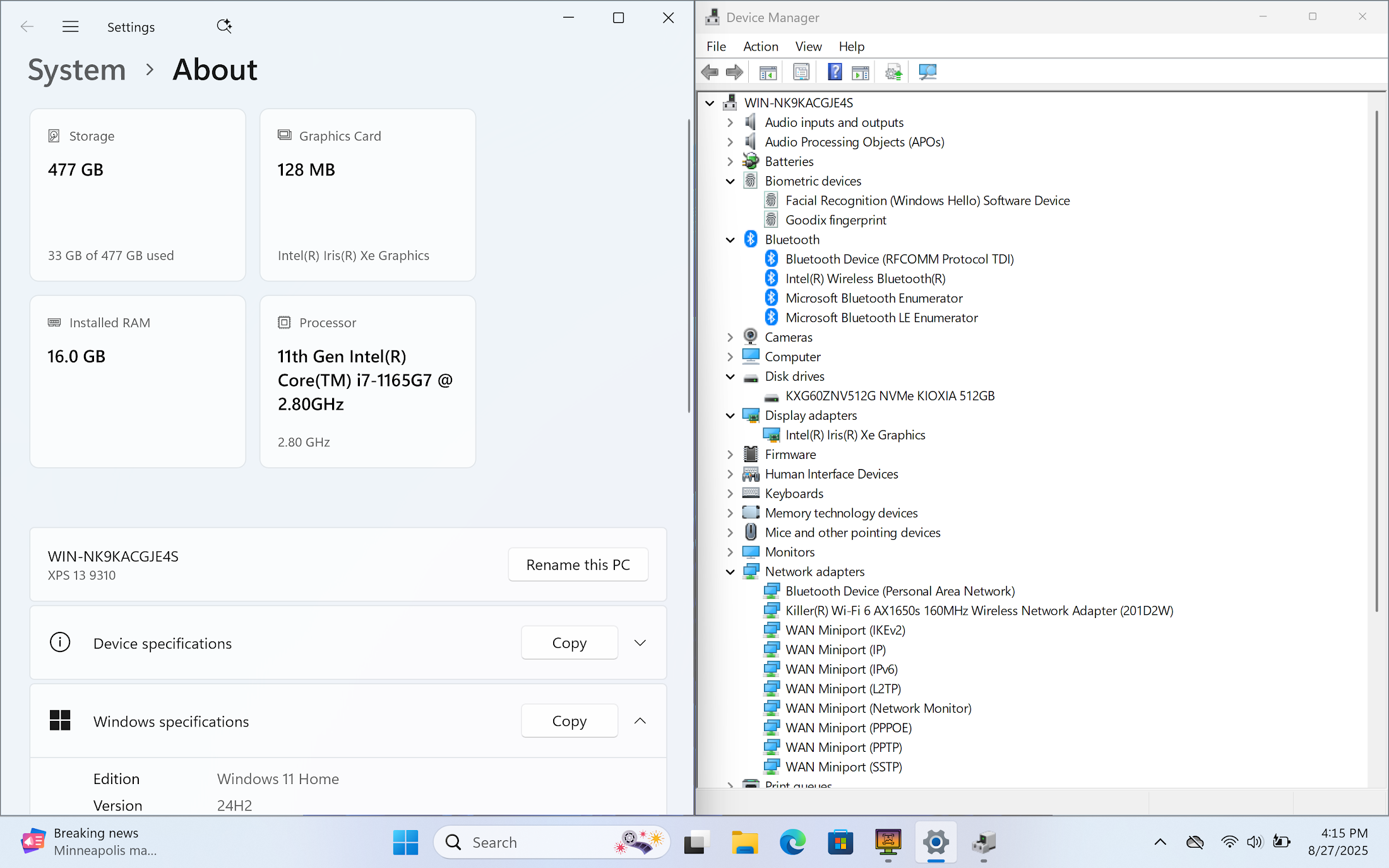The width and height of the screenshot is (1389, 868).
Task: Expand the Firmware node
Action: (x=730, y=455)
